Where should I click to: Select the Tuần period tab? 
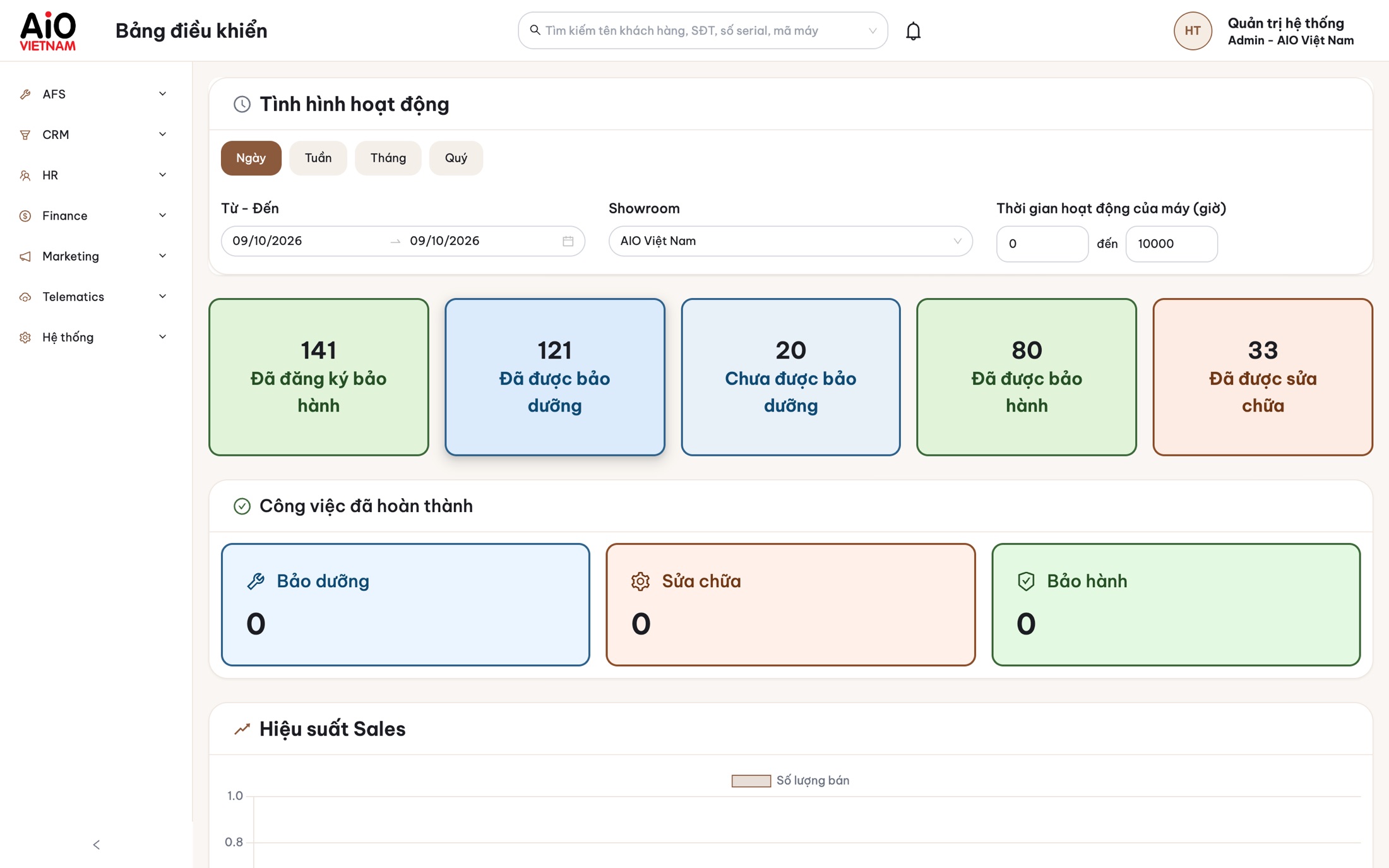[318, 158]
